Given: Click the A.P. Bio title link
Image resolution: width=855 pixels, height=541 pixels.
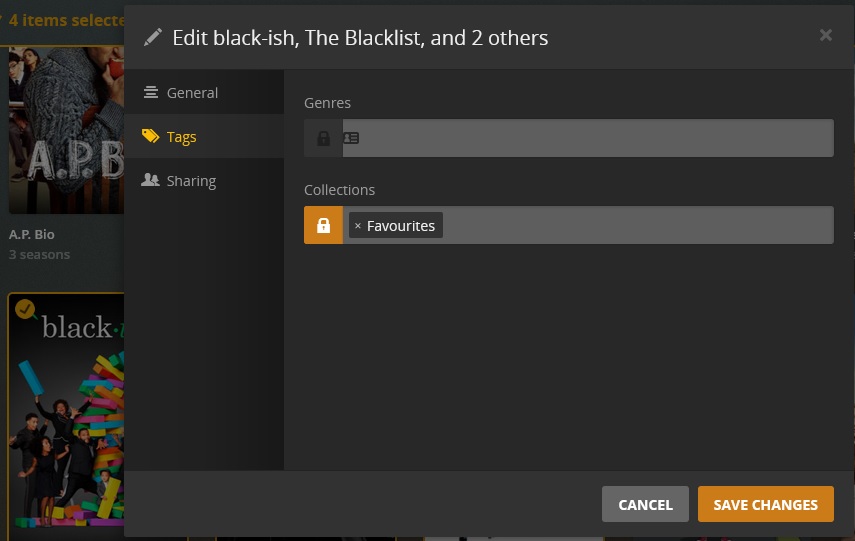Looking at the screenshot, I should [x=32, y=234].
